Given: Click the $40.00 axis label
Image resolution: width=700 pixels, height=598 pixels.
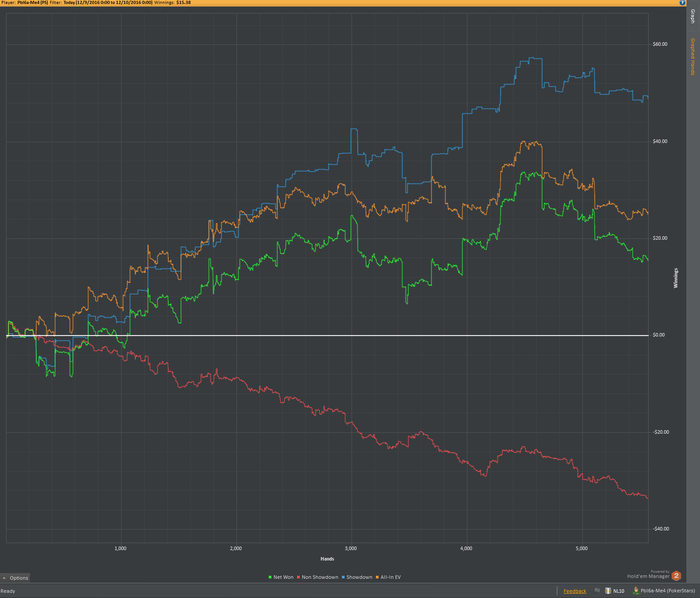Looking at the screenshot, I should (x=660, y=141).
